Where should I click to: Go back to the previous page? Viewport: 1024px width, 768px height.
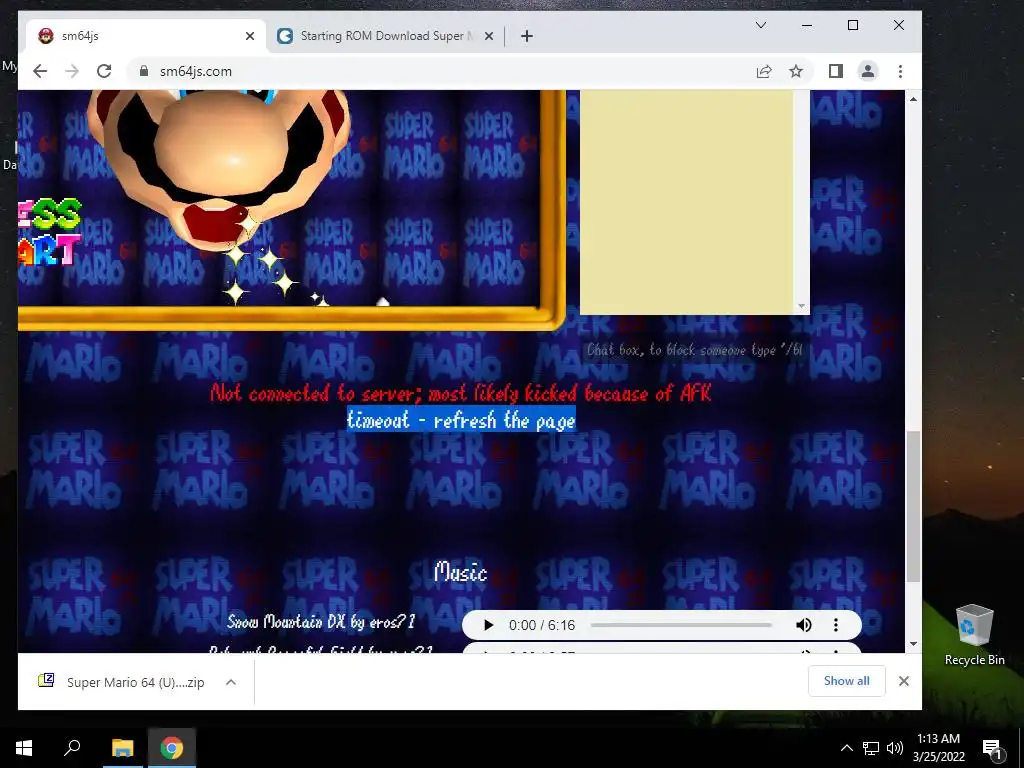[40, 71]
